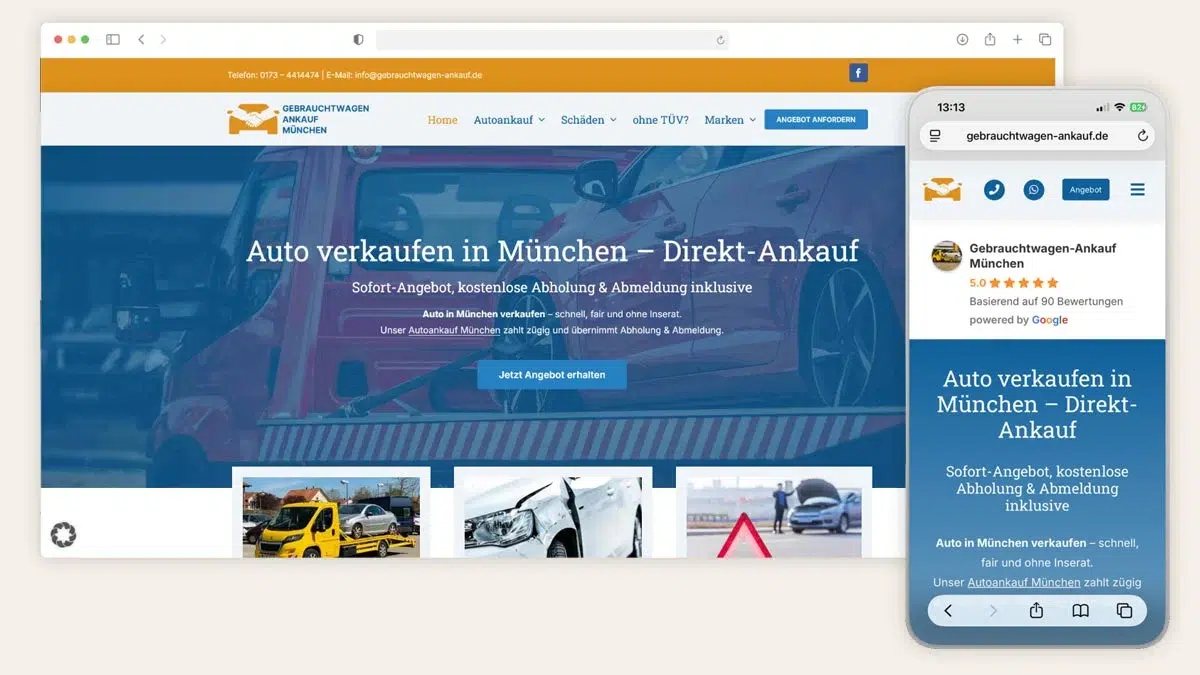Click the Sofort-Angebot subheading on desktop

point(552,287)
